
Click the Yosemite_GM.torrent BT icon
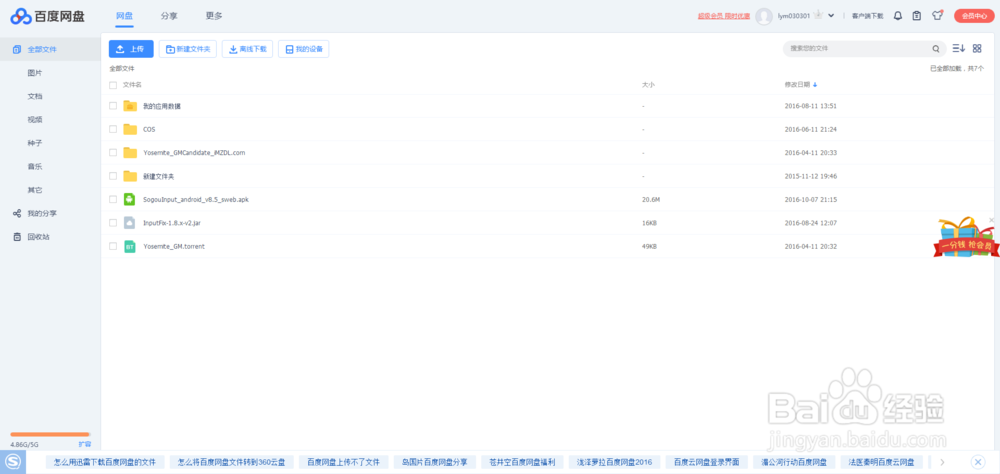(130, 246)
